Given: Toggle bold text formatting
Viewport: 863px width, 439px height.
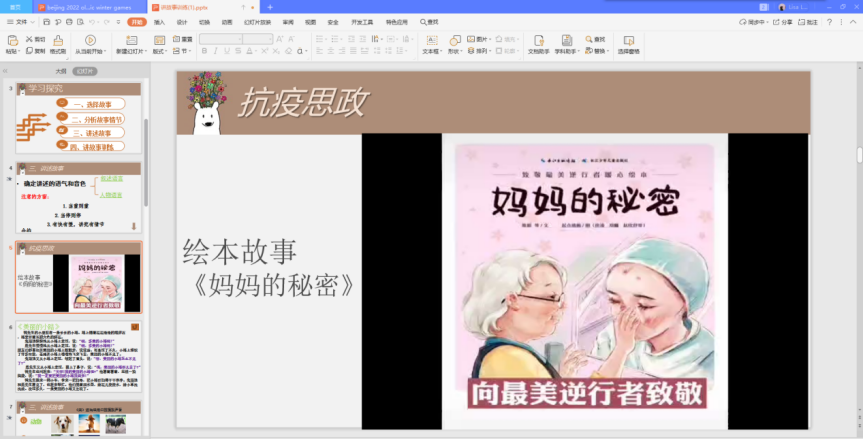Looking at the screenshot, I should pyautogui.click(x=204, y=50).
